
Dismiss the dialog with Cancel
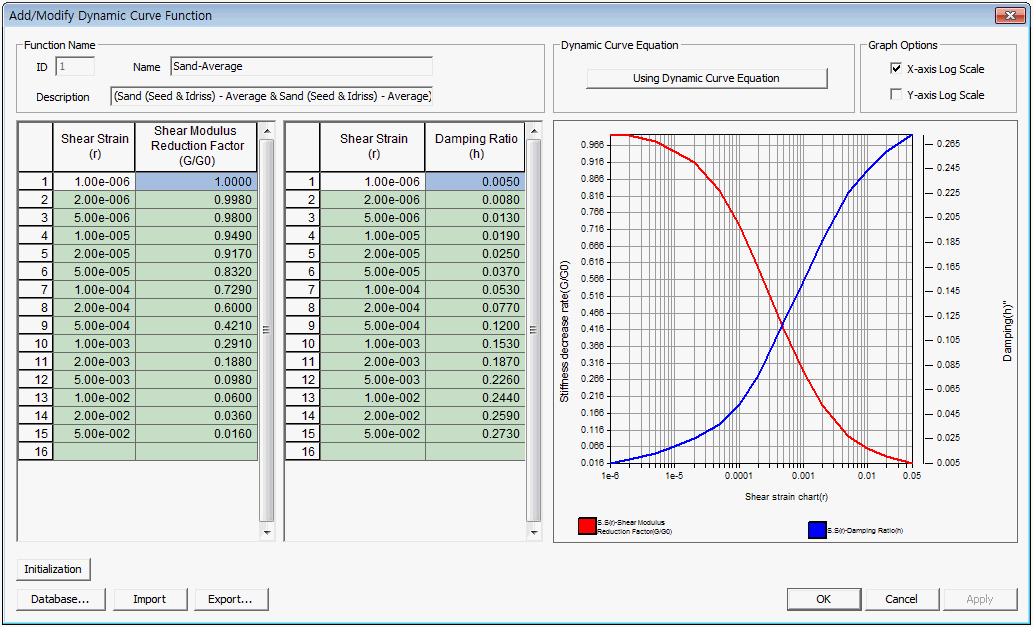(901, 599)
